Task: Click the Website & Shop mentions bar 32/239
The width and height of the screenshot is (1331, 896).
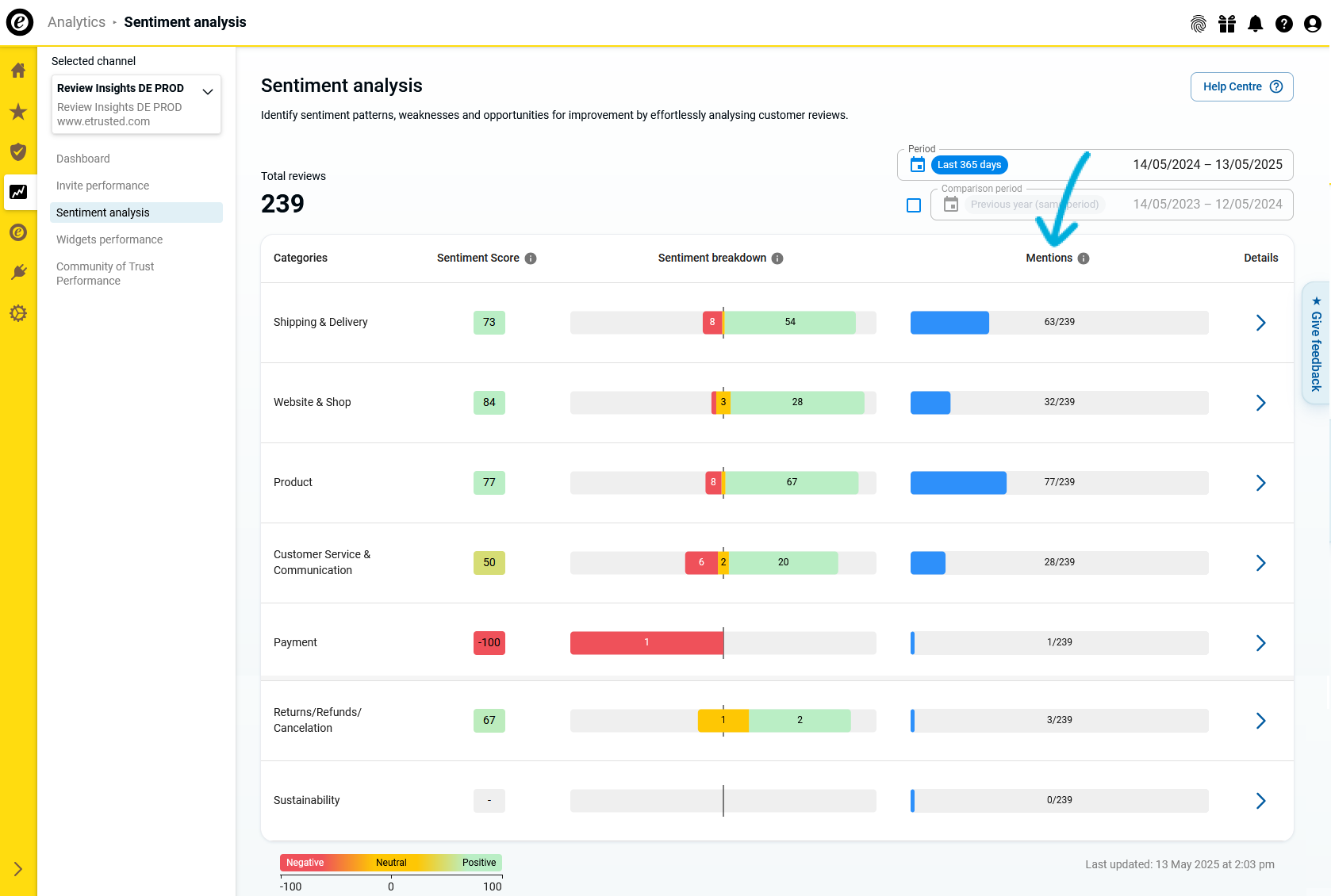Action: click(x=1060, y=403)
